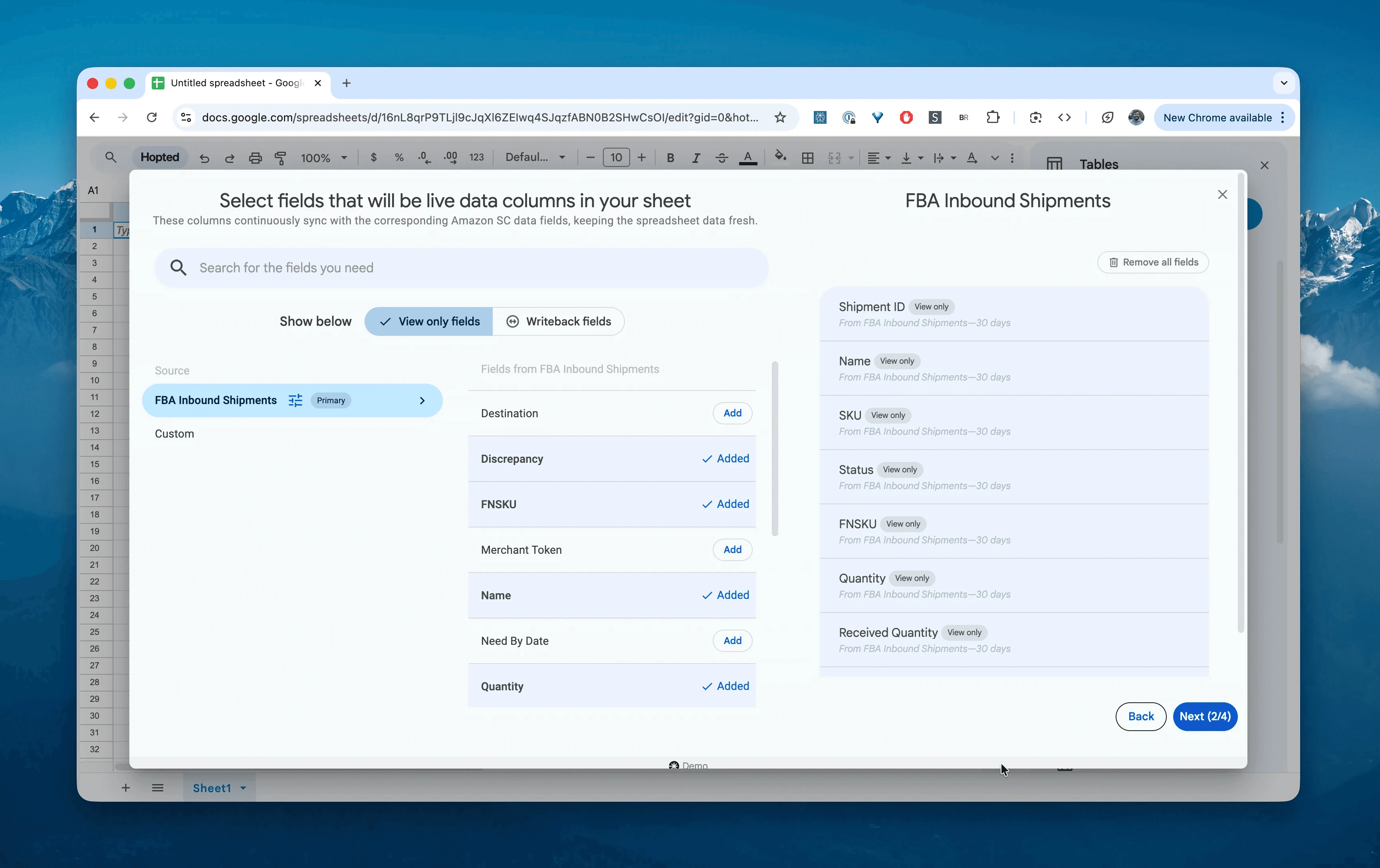Click the Untitled spreadsheet browser tab

coord(238,84)
